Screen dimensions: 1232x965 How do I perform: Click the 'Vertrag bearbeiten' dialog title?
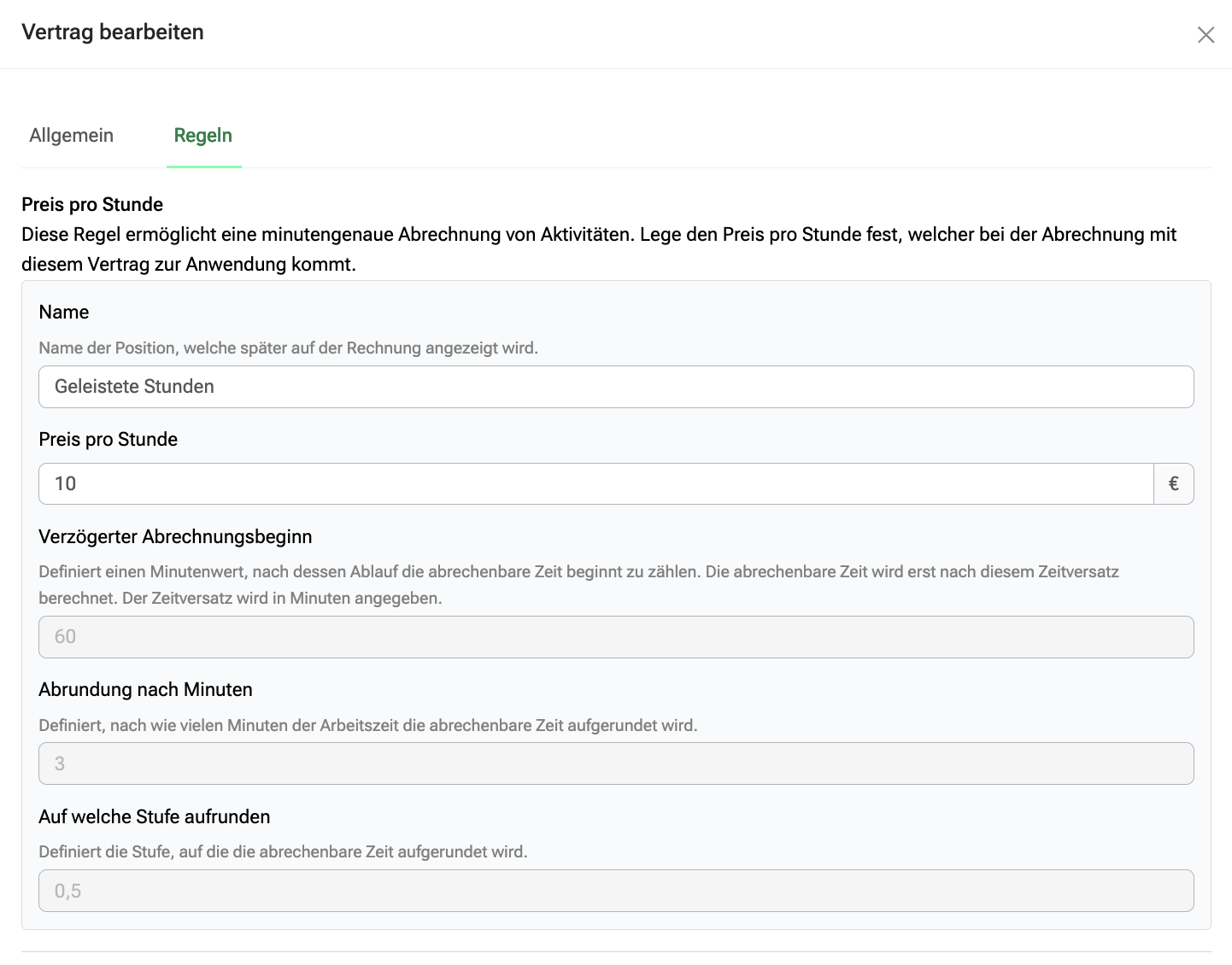click(x=113, y=32)
